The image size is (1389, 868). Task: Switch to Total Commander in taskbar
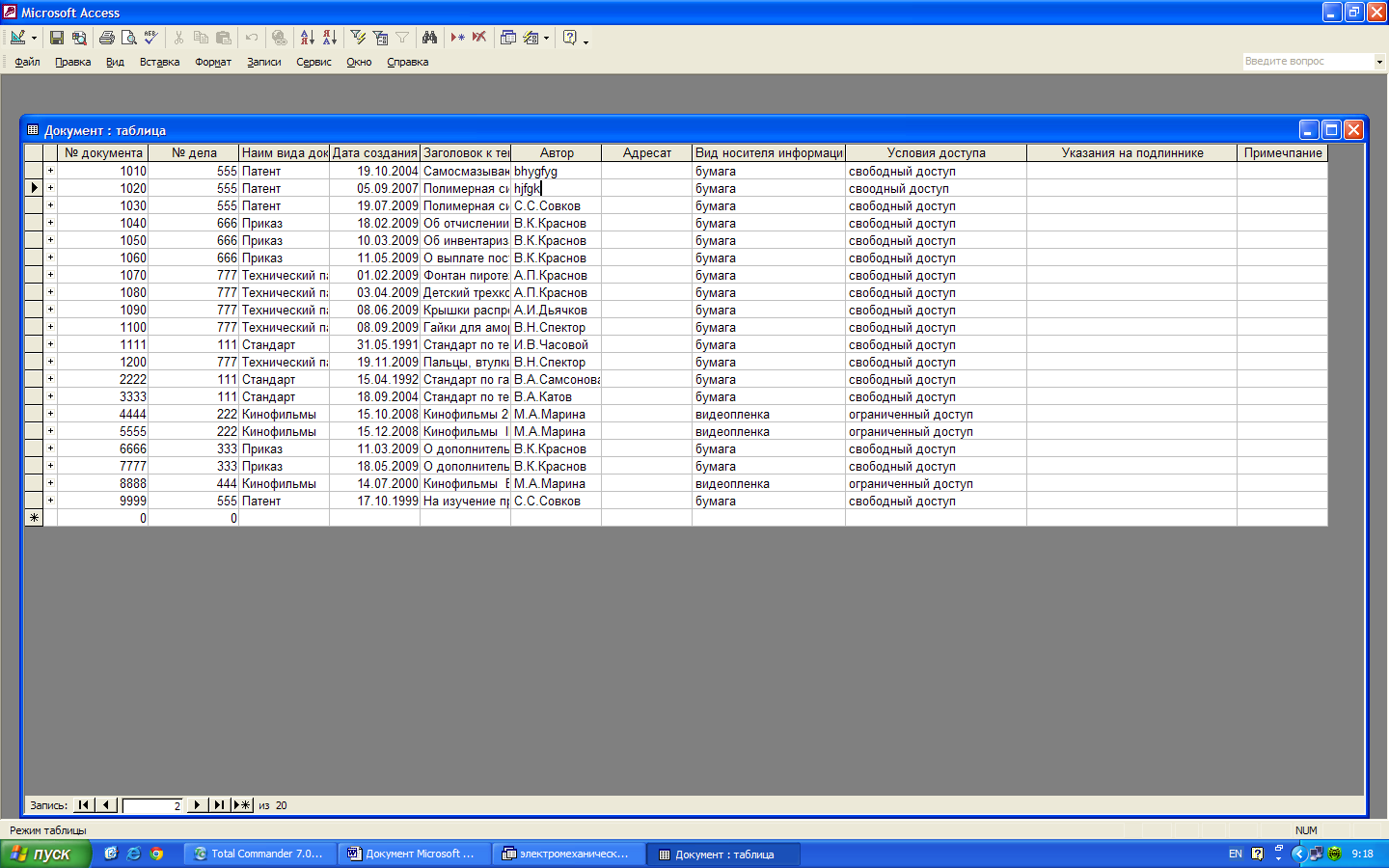260,854
